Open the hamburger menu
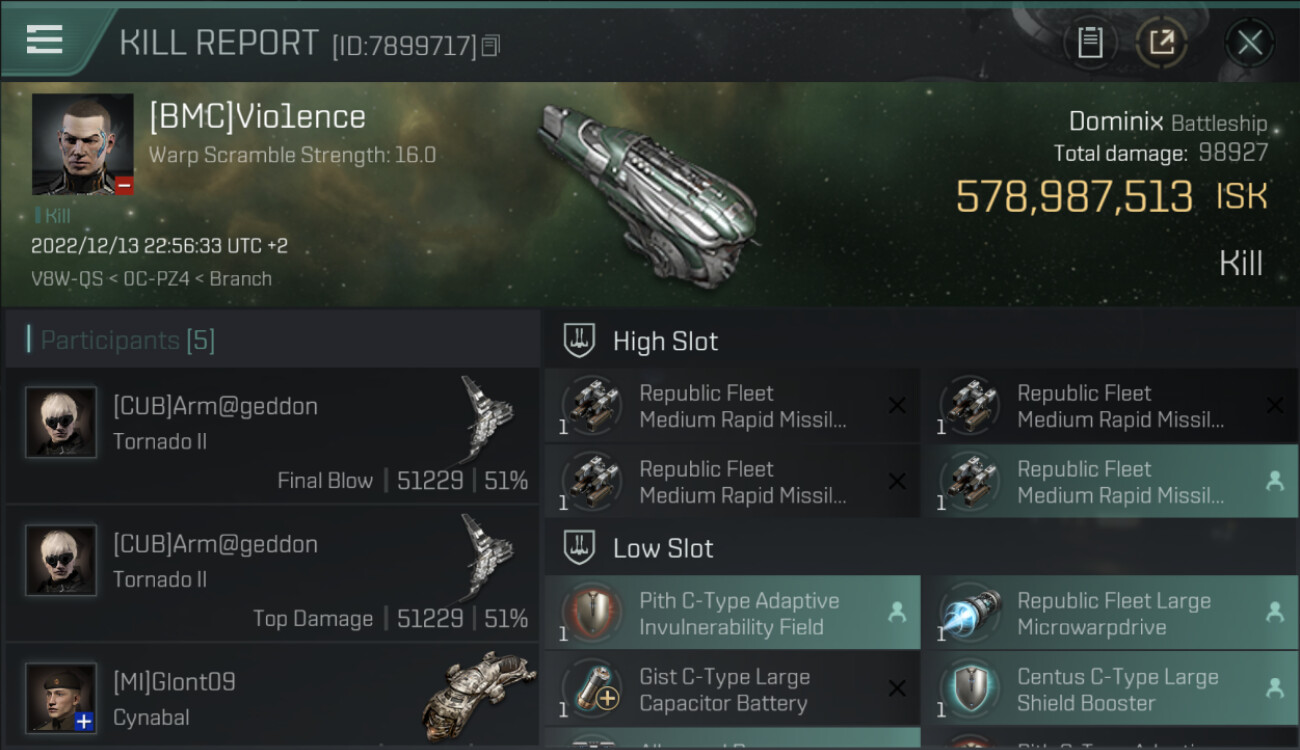The height and width of the screenshot is (750, 1300). 45,39
